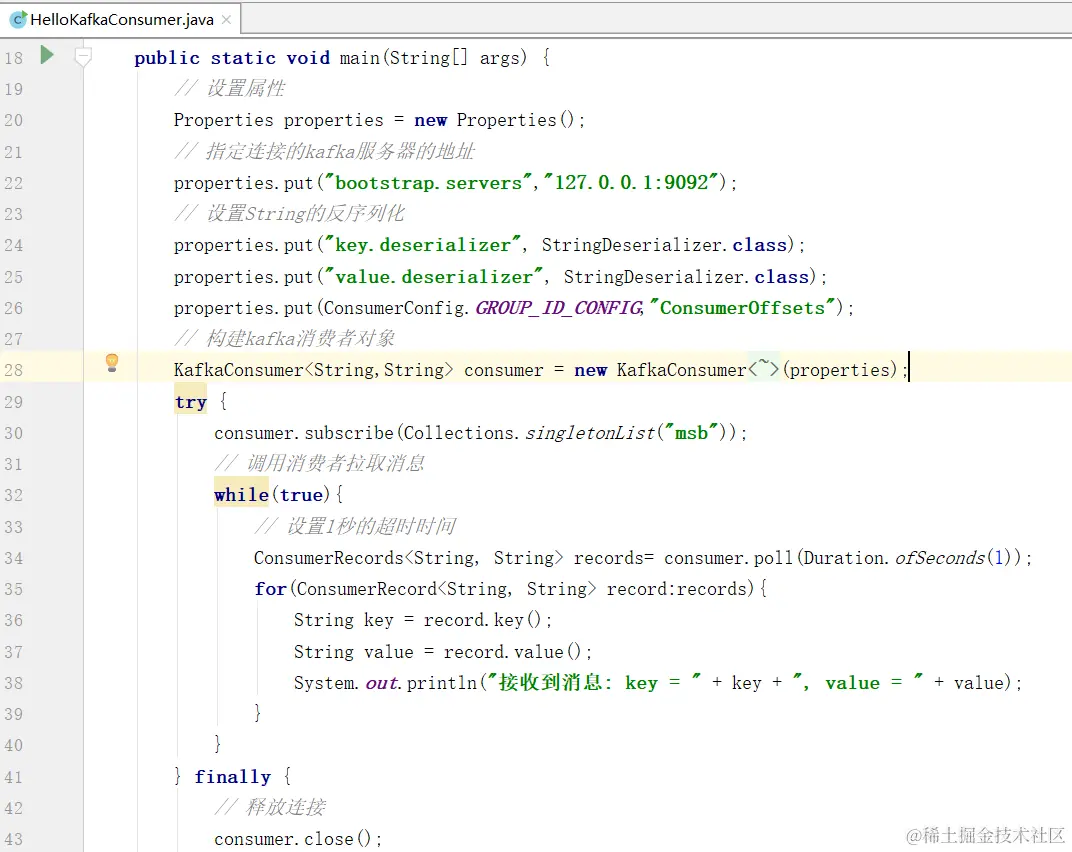Click the "bootstrap.servers" string
This screenshot has width=1072, height=852.
coord(429,183)
